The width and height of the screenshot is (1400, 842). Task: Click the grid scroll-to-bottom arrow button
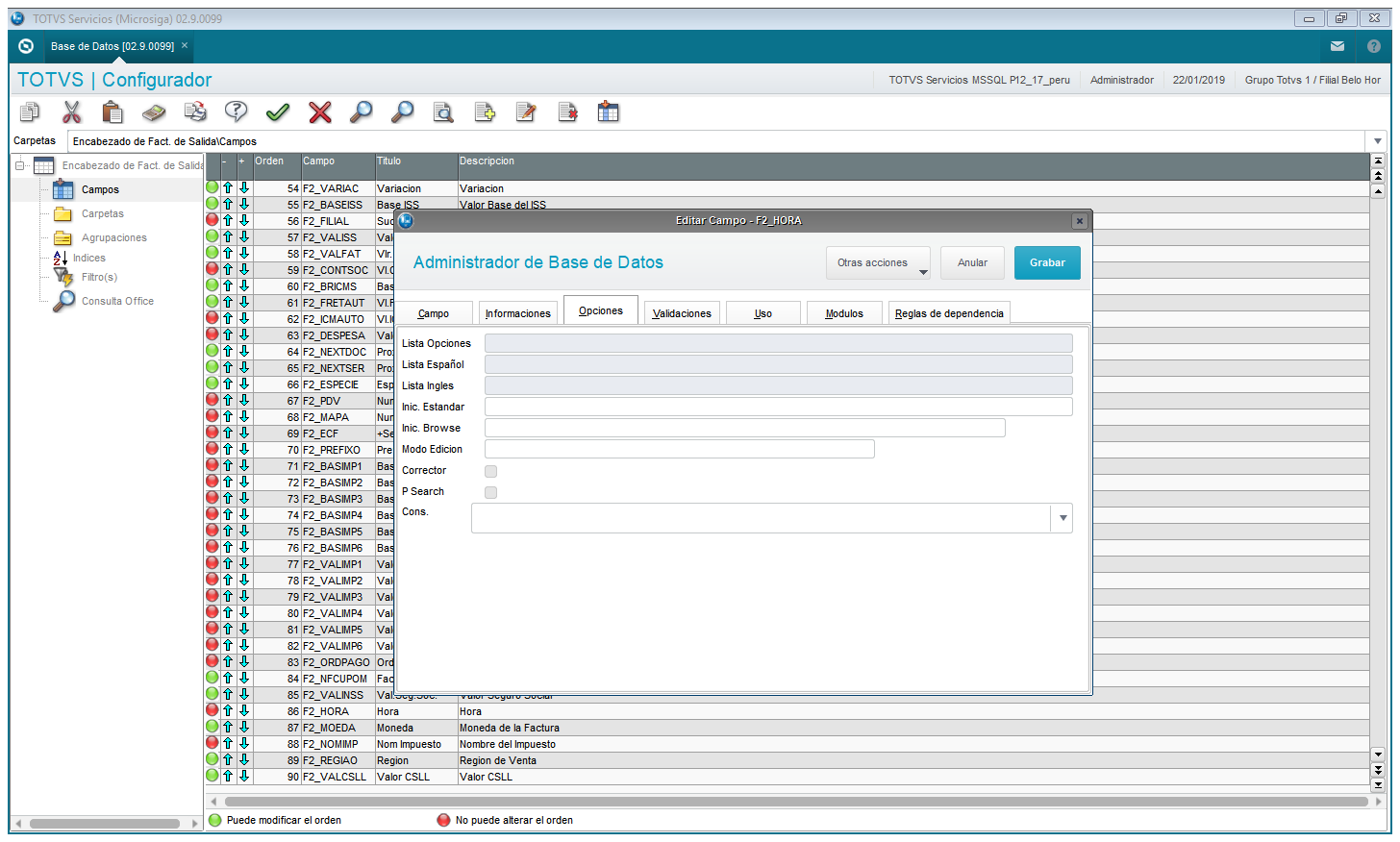point(1378,784)
